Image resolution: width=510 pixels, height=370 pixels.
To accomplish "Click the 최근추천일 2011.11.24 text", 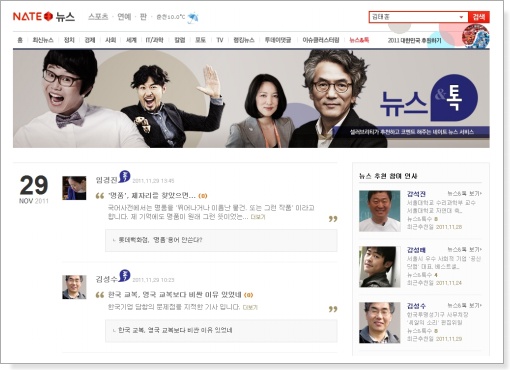I will tap(434, 283).
